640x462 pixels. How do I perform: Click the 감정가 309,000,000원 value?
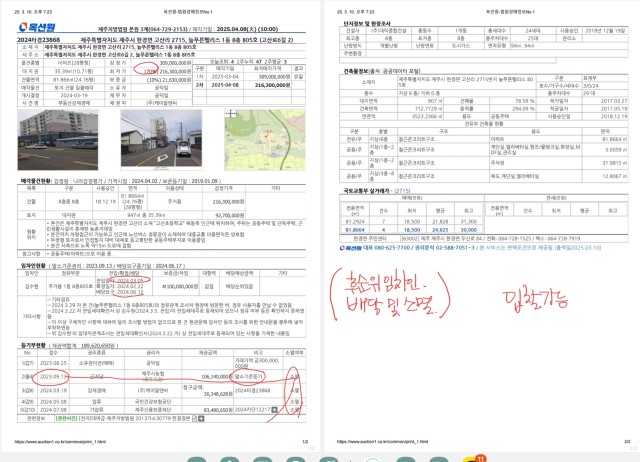[175, 63]
